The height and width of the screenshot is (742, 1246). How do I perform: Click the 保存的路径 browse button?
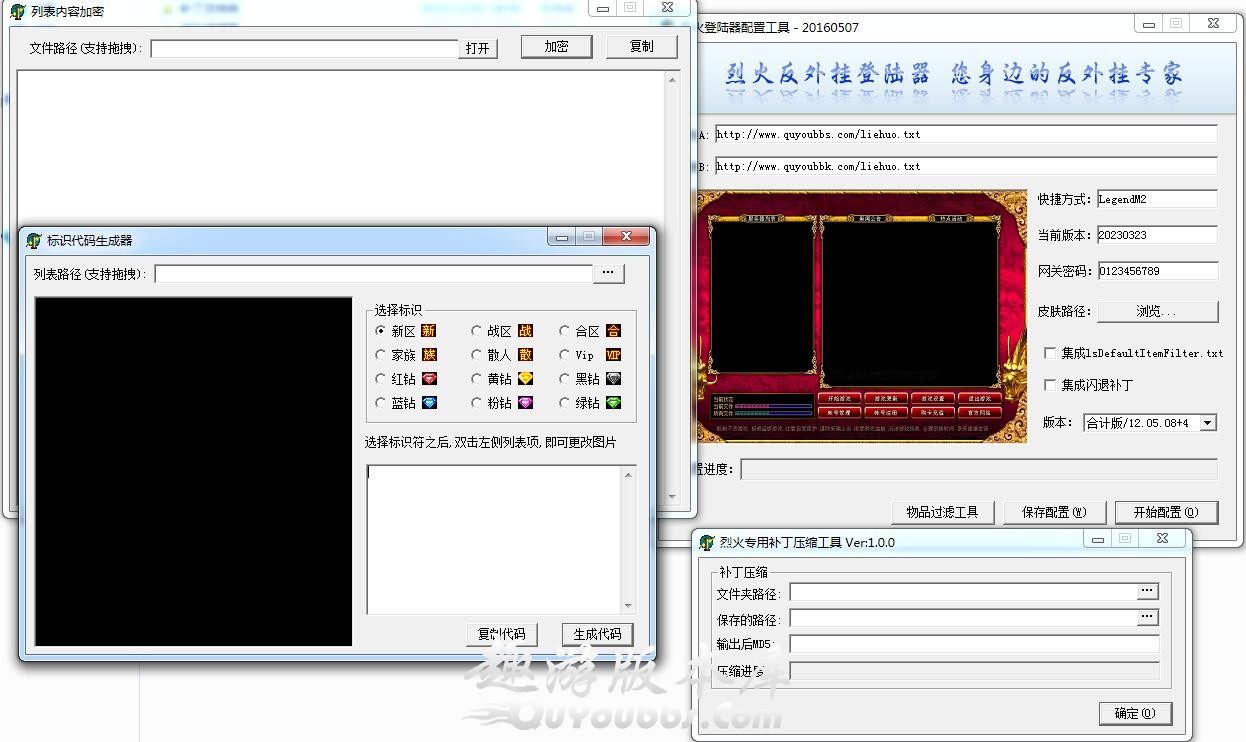1147,618
